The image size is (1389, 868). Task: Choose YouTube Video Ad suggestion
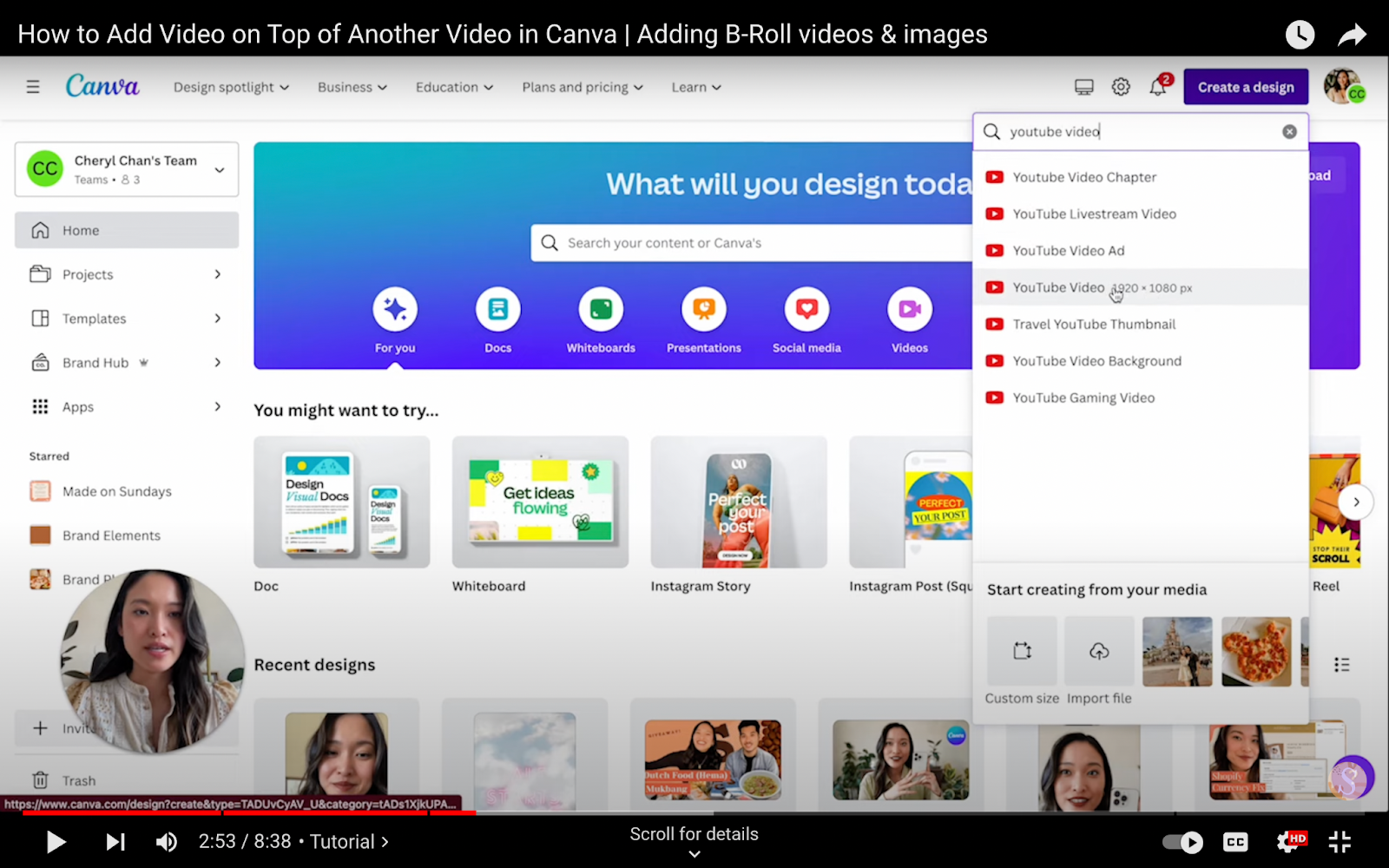tap(1141, 251)
